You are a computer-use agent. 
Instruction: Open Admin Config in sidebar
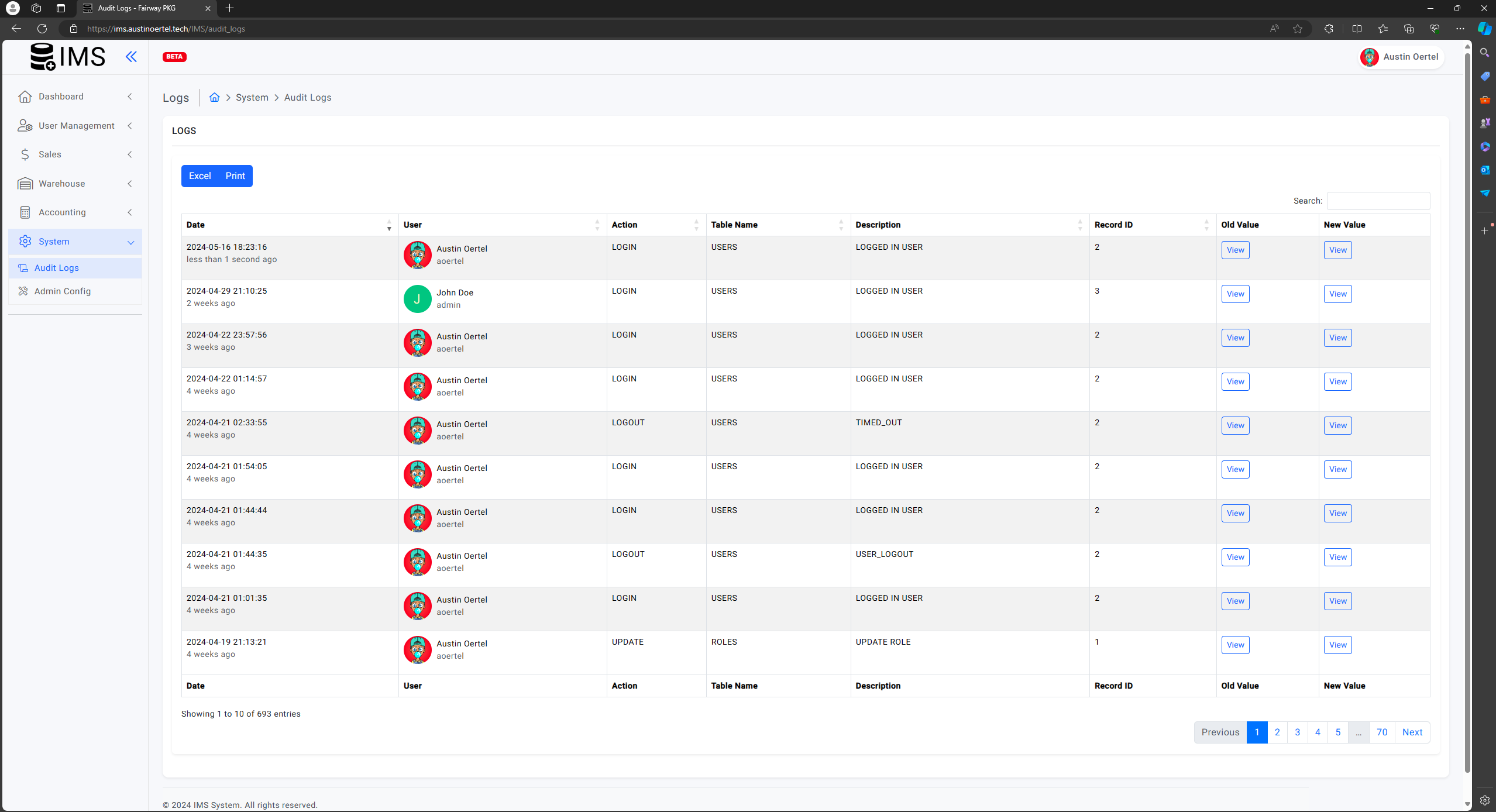(63, 291)
